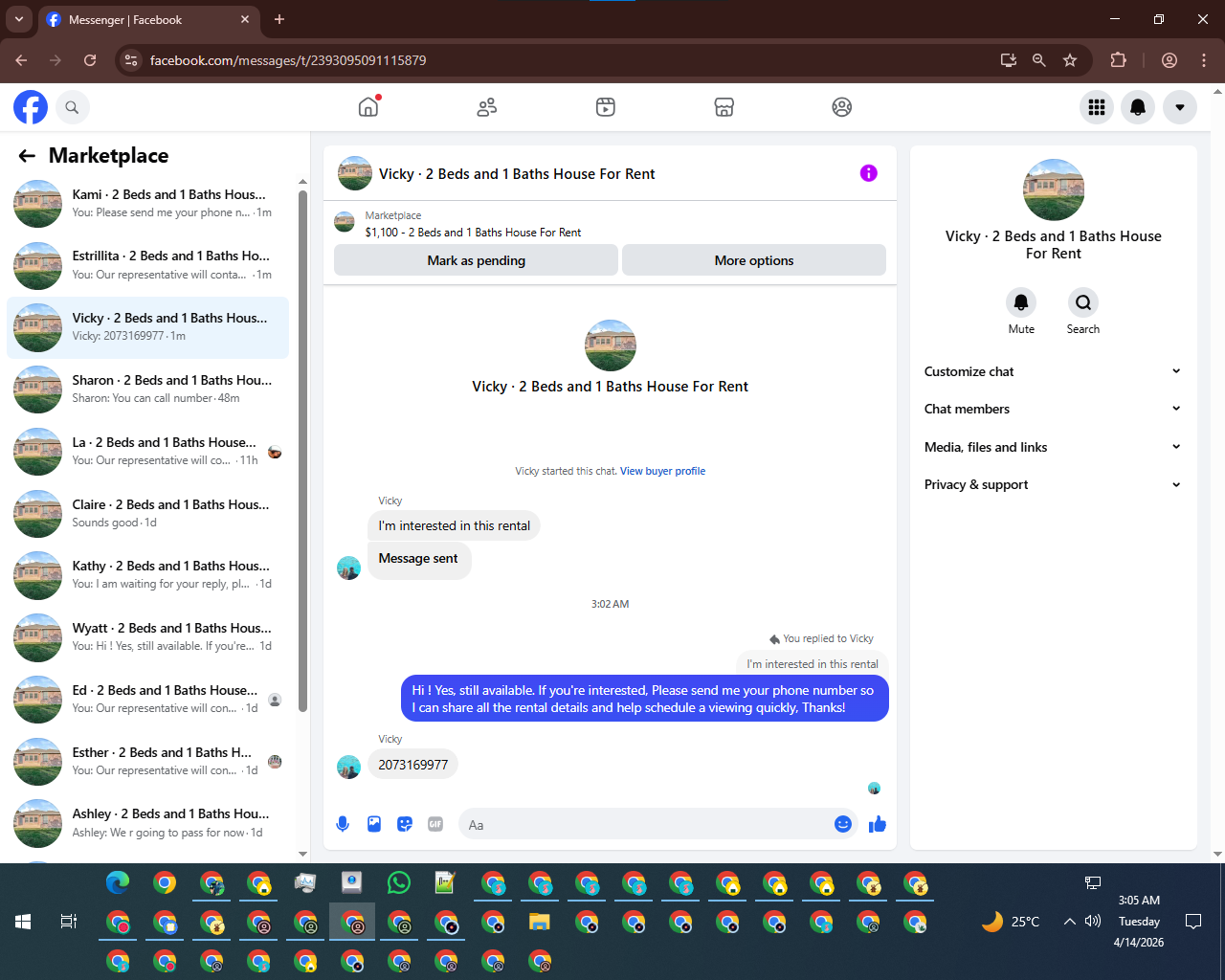The image size is (1225, 980).
Task: Open Estrillita conversation in list
Action: tap(148, 266)
